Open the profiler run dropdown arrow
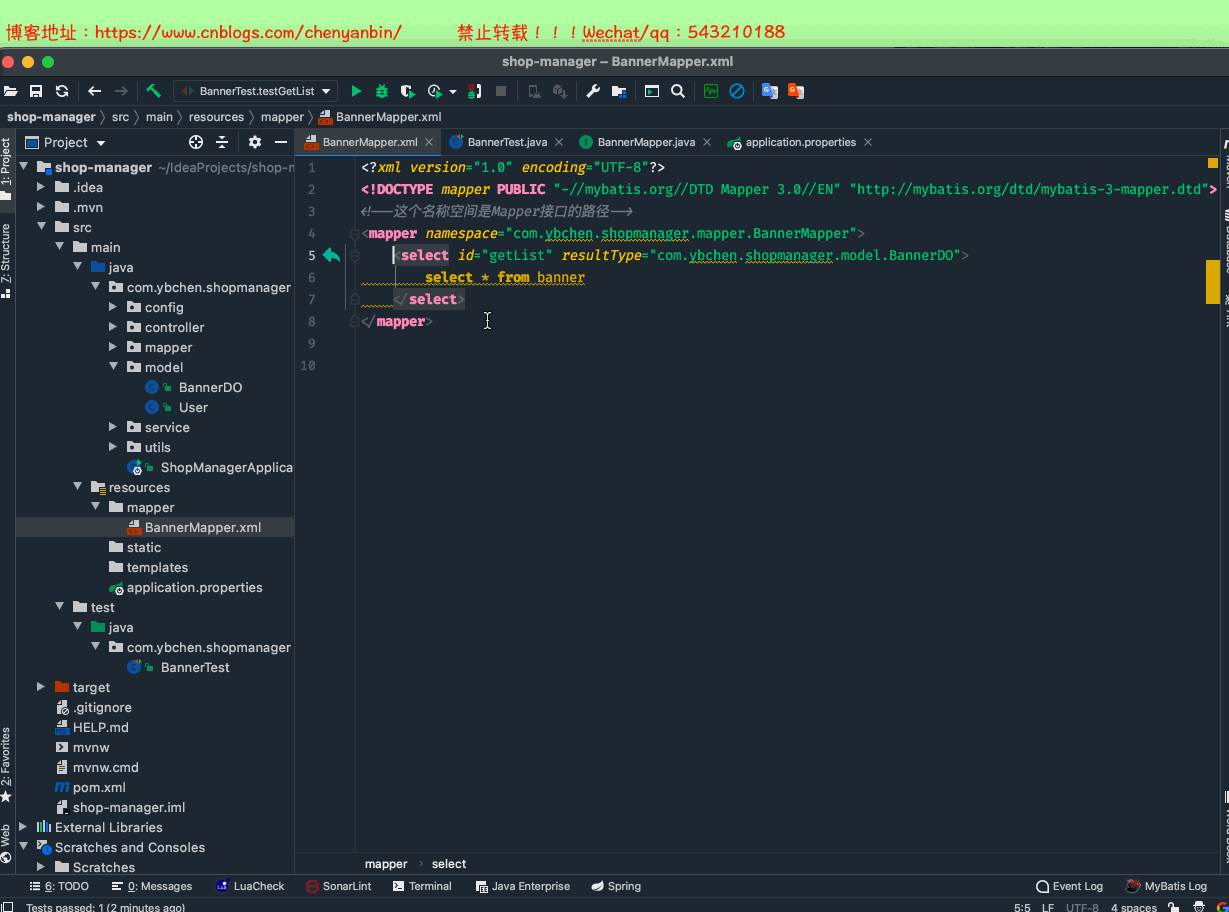 [x=453, y=92]
